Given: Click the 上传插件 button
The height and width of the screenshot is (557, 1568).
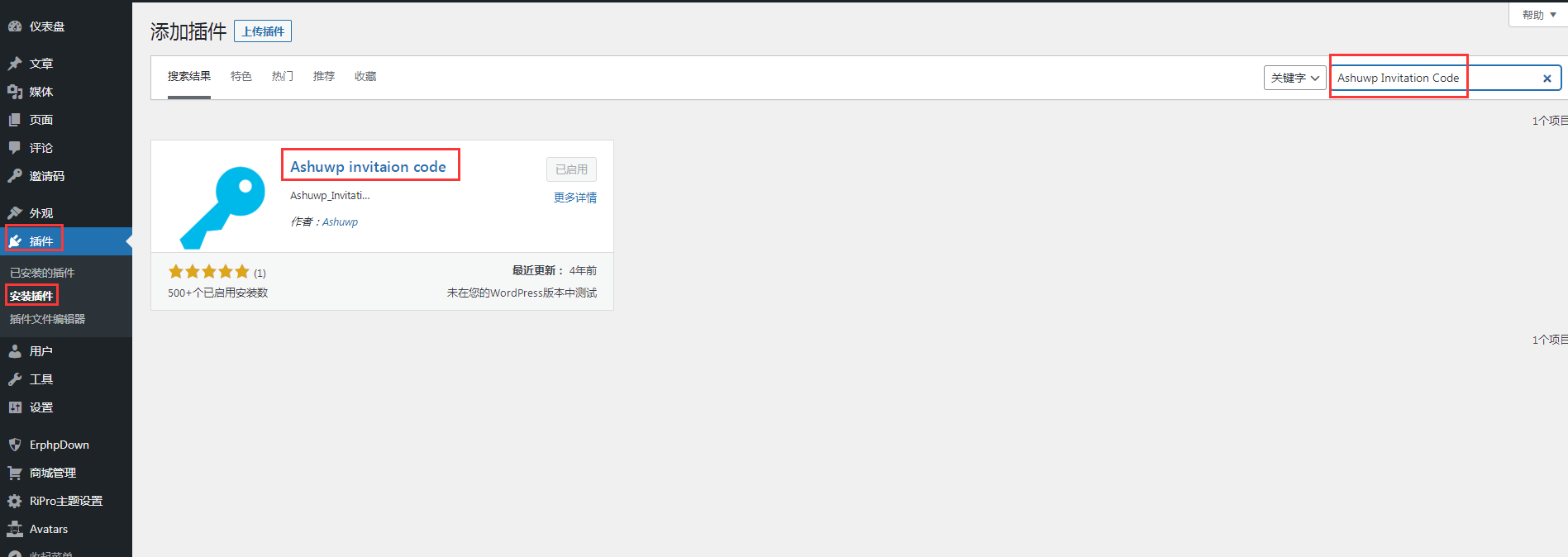Looking at the screenshot, I should click(263, 31).
